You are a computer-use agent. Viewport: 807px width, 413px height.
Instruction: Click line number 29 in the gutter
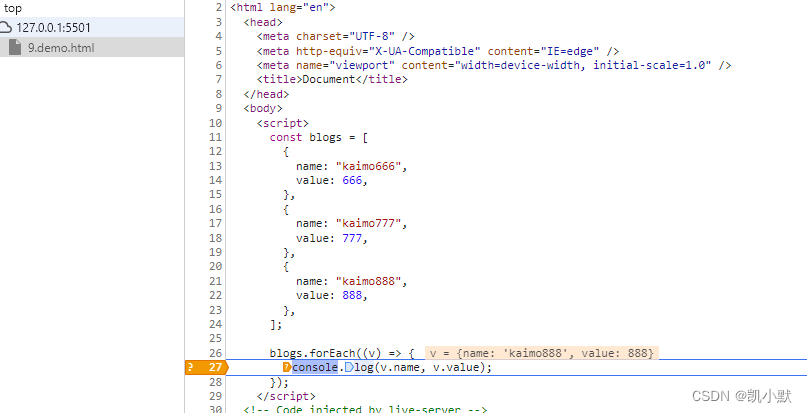point(216,397)
